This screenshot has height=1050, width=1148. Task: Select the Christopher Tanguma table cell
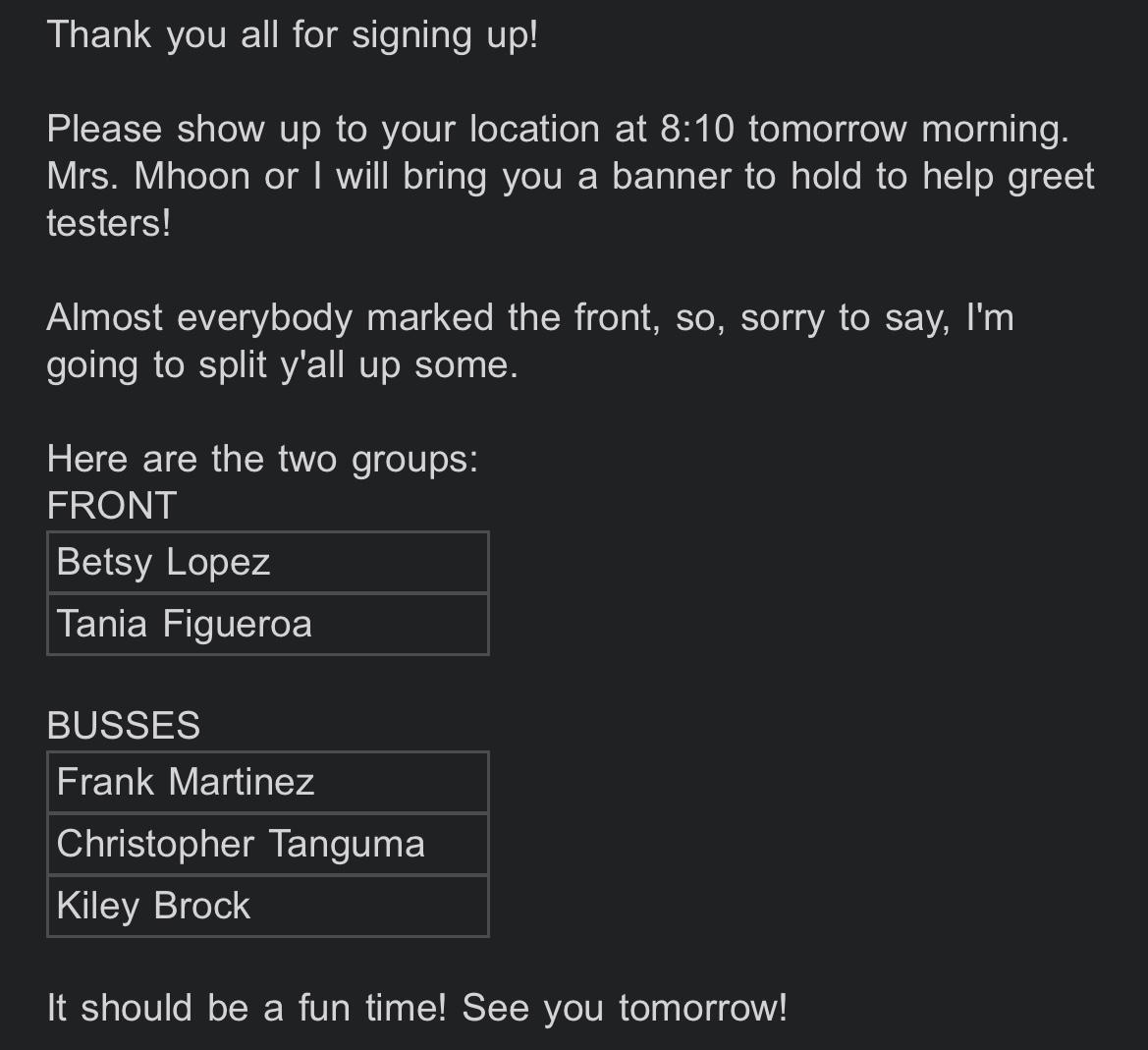(x=267, y=845)
